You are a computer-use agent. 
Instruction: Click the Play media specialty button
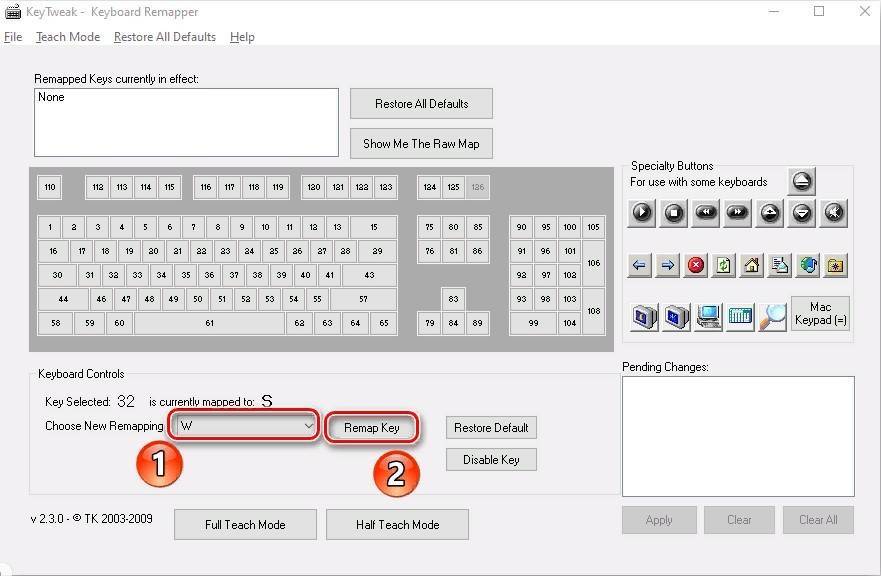pyautogui.click(x=642, y=212)
